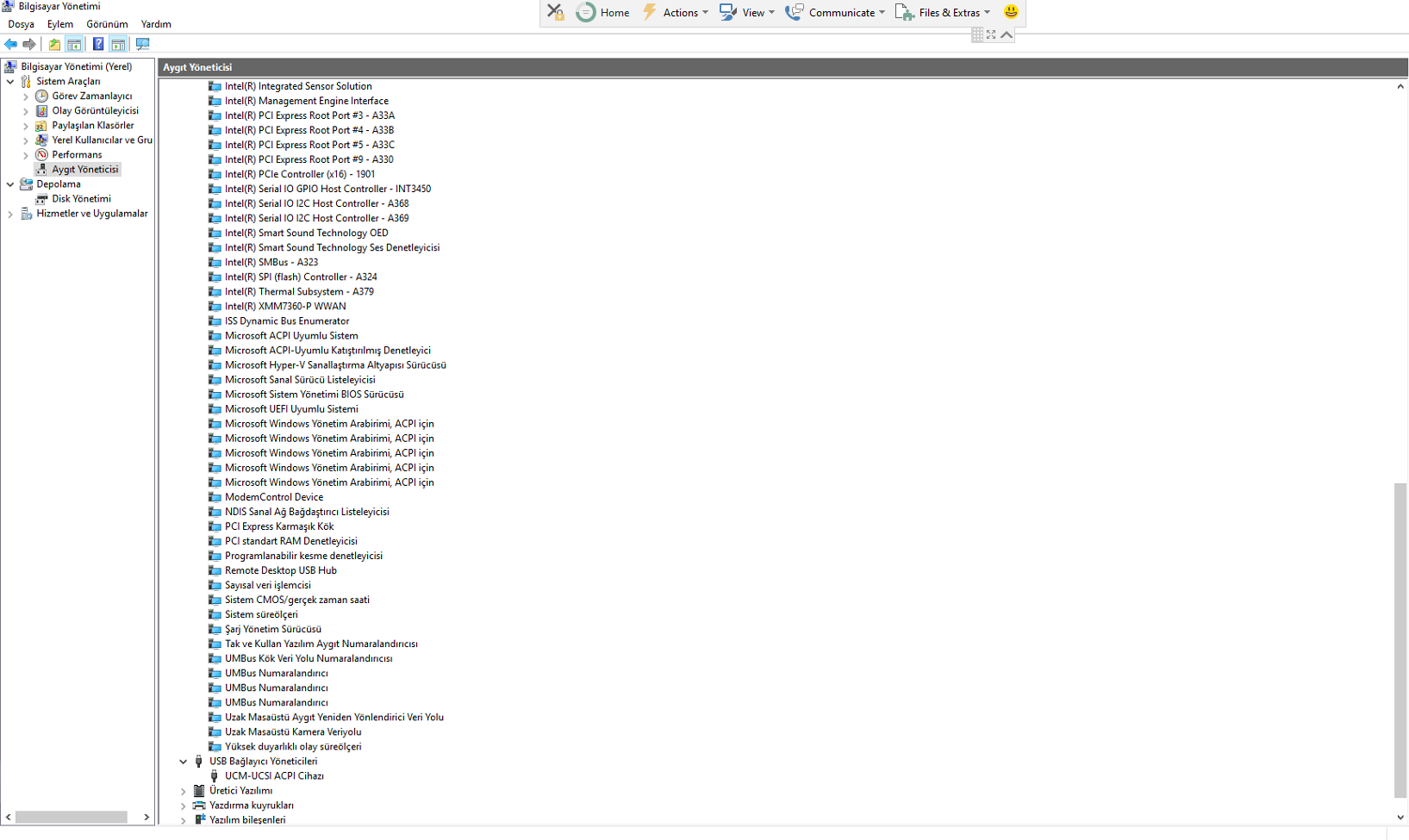Collapse the USB Bağlayıcı Yöneticileri node

click(183, 762)
